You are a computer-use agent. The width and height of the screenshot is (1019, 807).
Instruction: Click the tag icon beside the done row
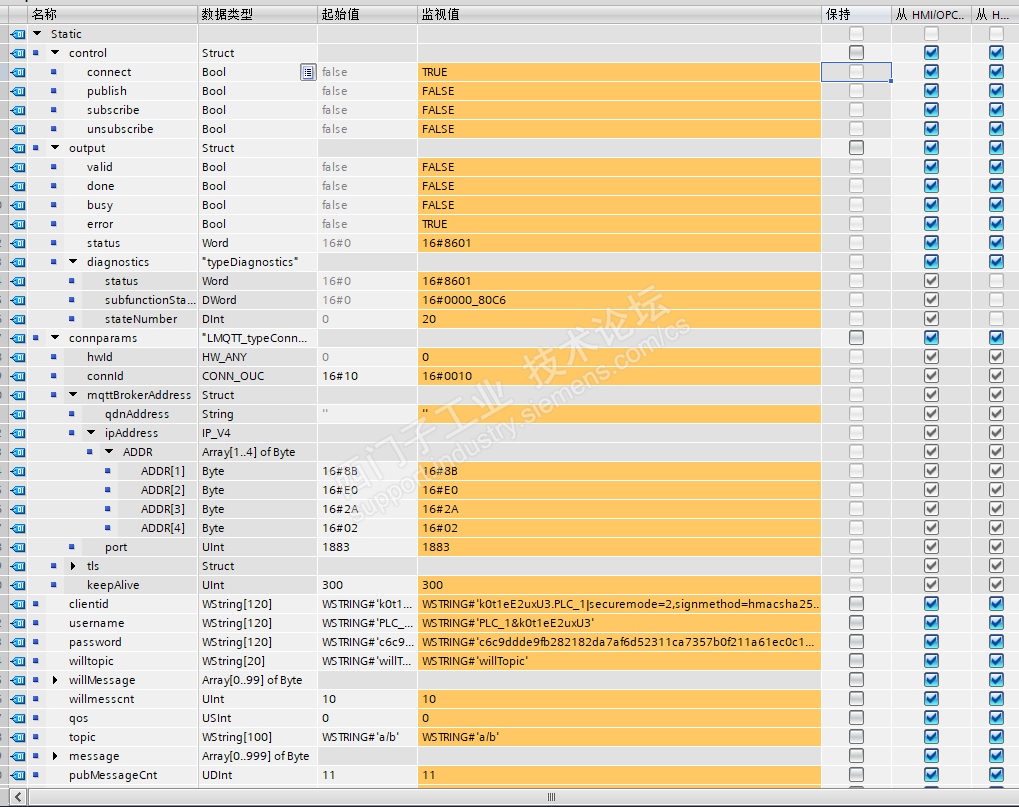[18, 186]
